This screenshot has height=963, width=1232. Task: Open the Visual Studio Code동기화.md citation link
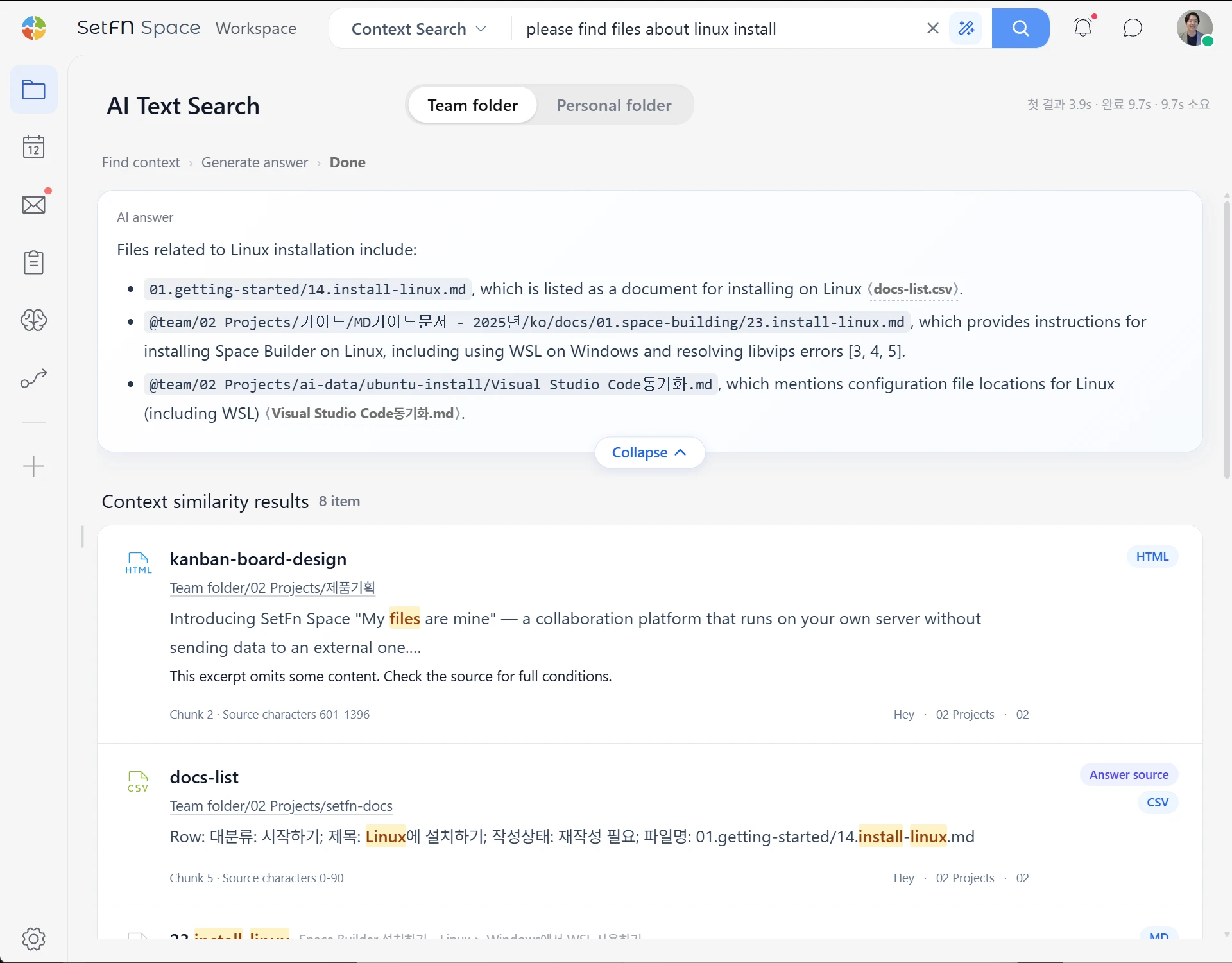point(363,414)
